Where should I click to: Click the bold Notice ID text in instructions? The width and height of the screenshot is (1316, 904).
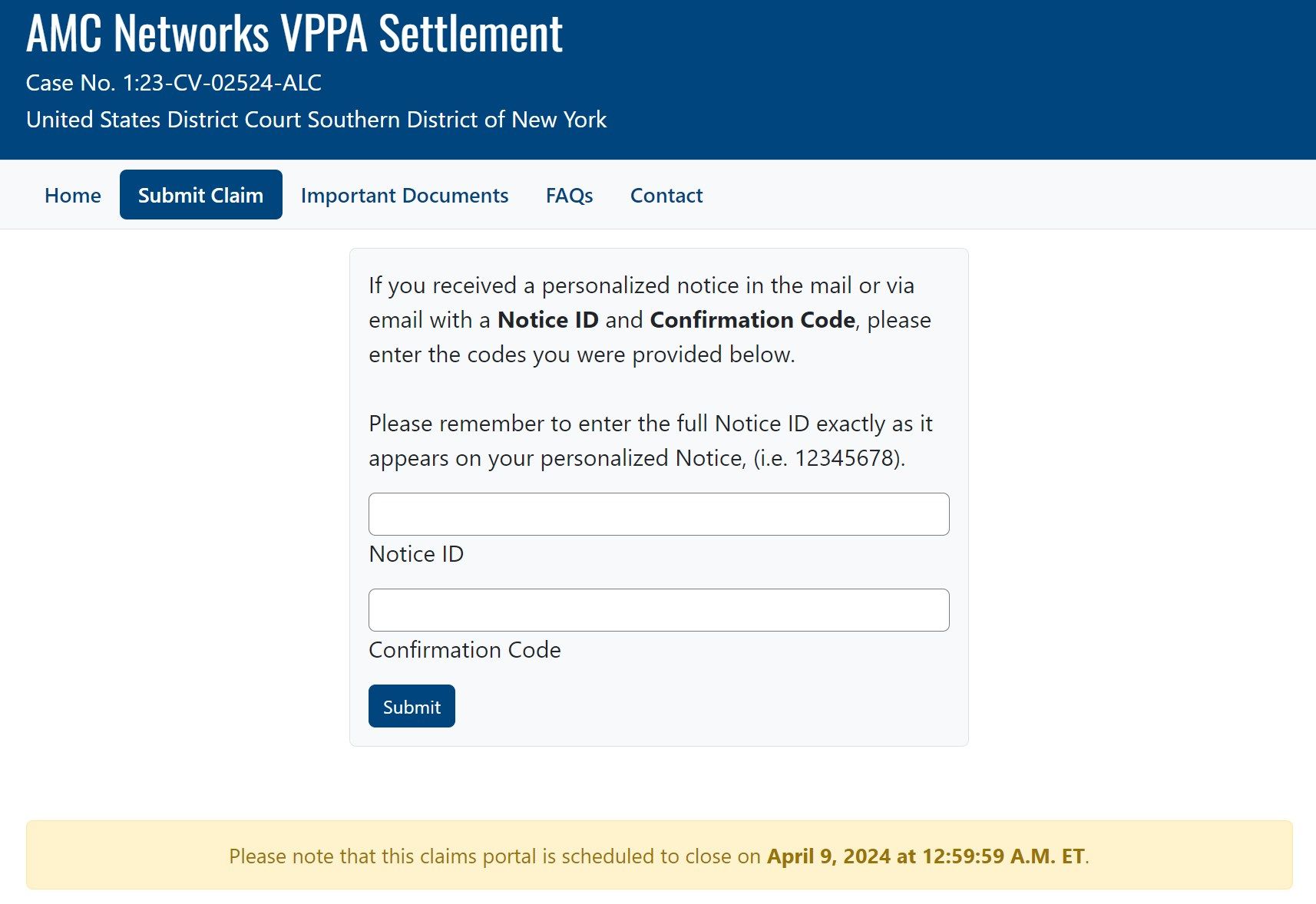point(548,320)
